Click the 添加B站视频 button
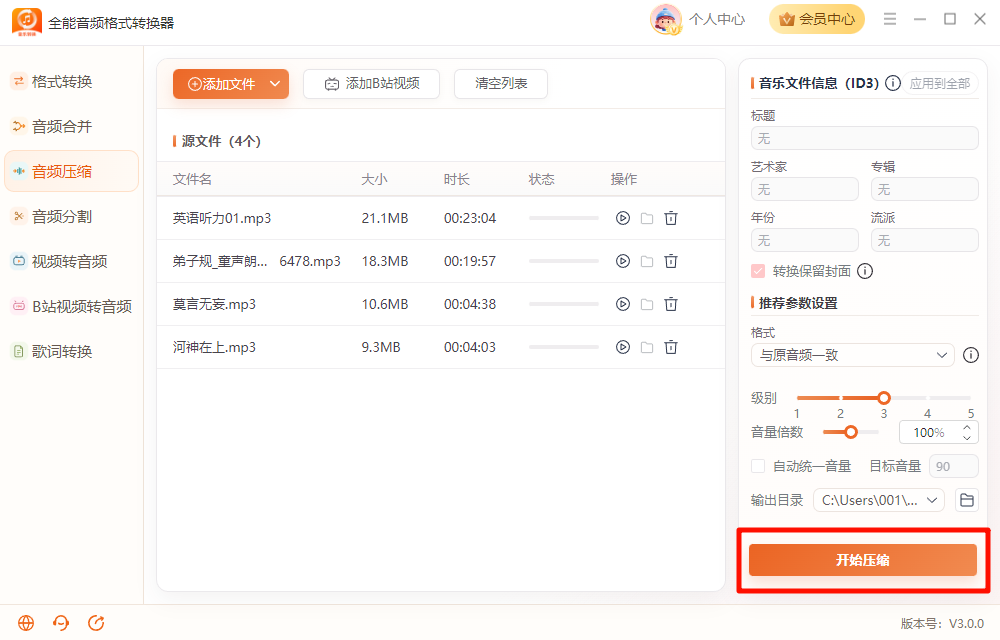The image size is (1000, 640). pyautogui.click(x=371, y=84)
